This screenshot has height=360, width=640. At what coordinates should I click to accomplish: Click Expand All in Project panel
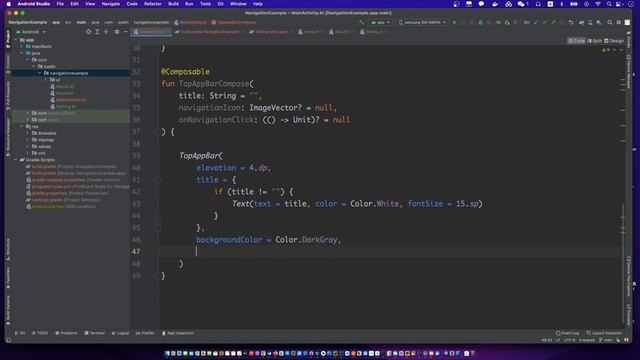coord(98,31)
